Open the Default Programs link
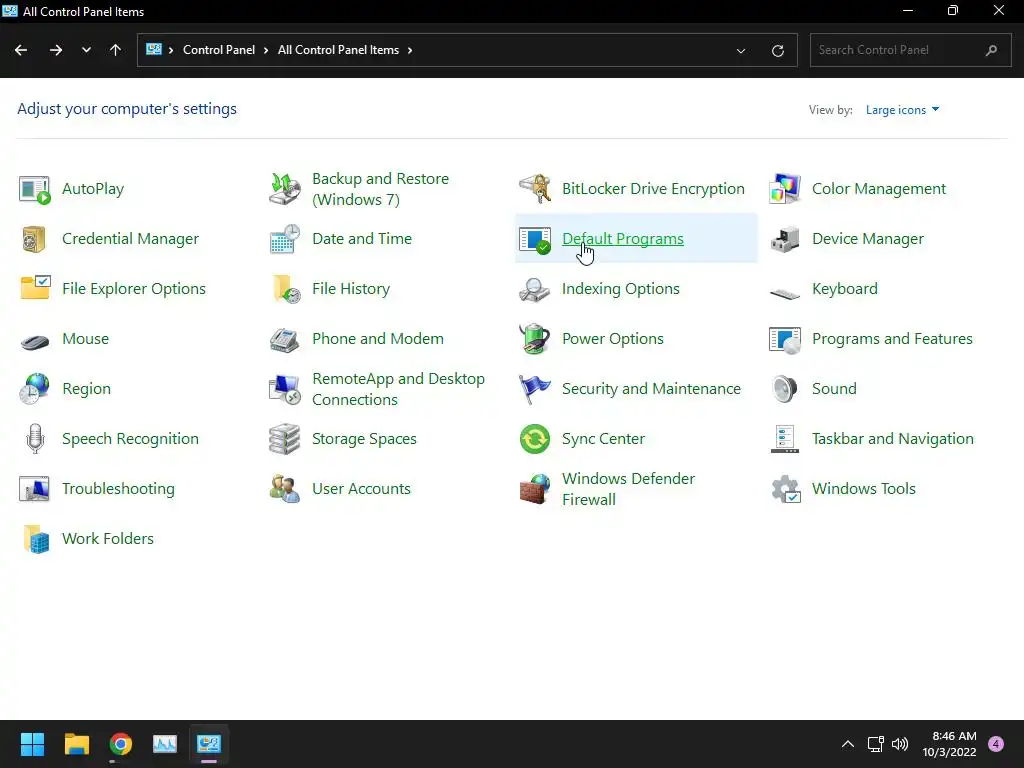Screen dimensions: 1024x768 click(x=622, y=239)
